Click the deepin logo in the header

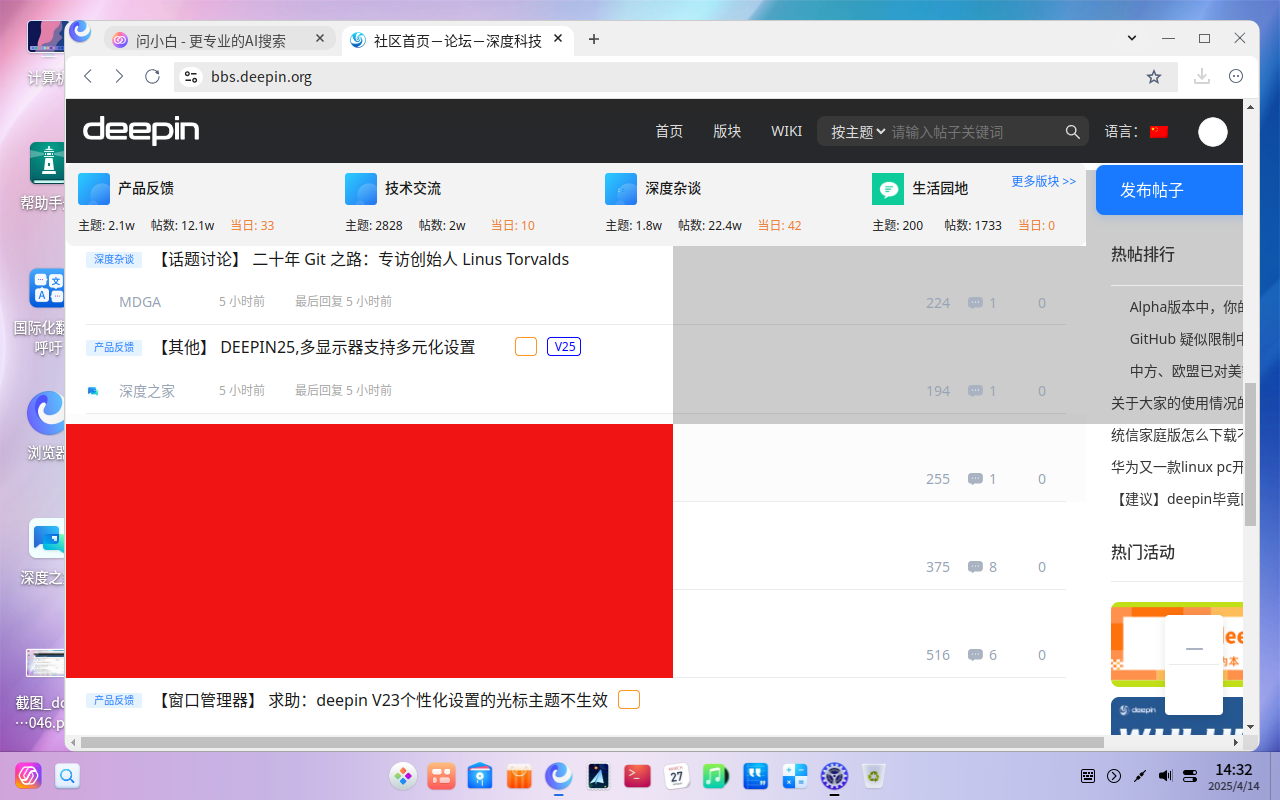coord(141,131)
